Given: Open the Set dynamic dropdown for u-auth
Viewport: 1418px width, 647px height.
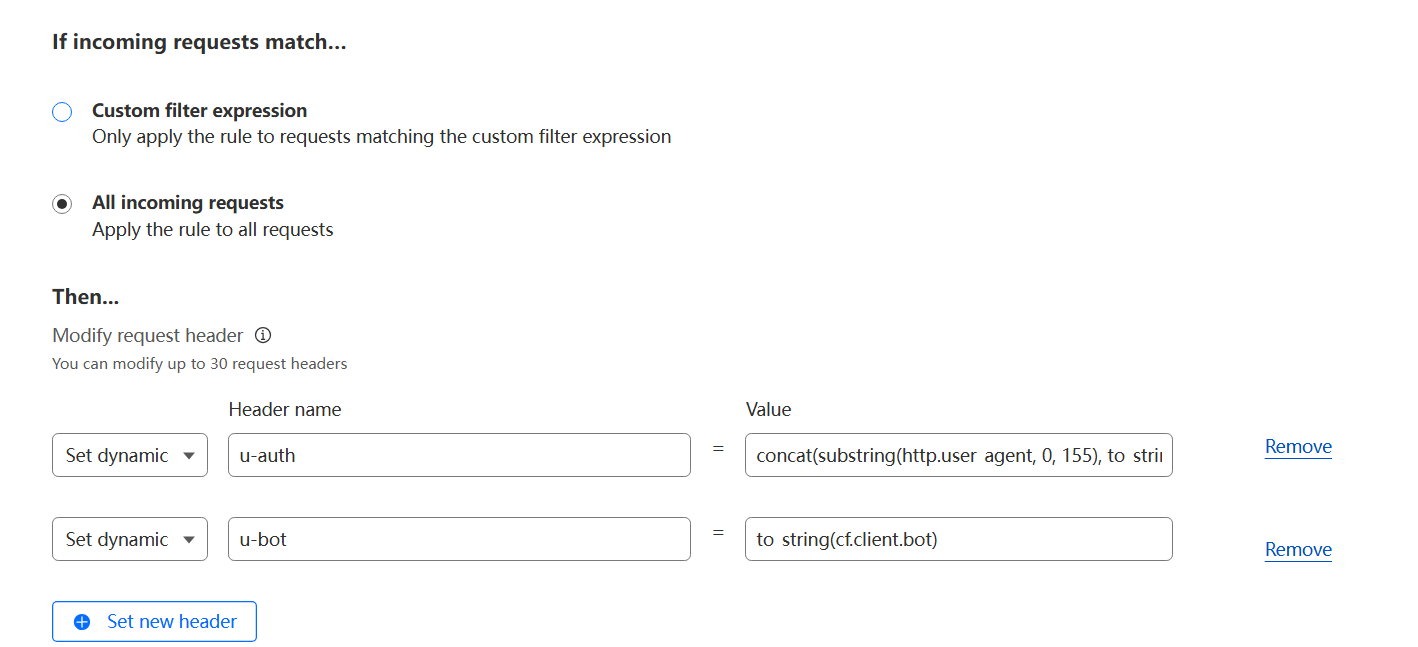Looking at the screenshot, I should (x=129, y=455).
